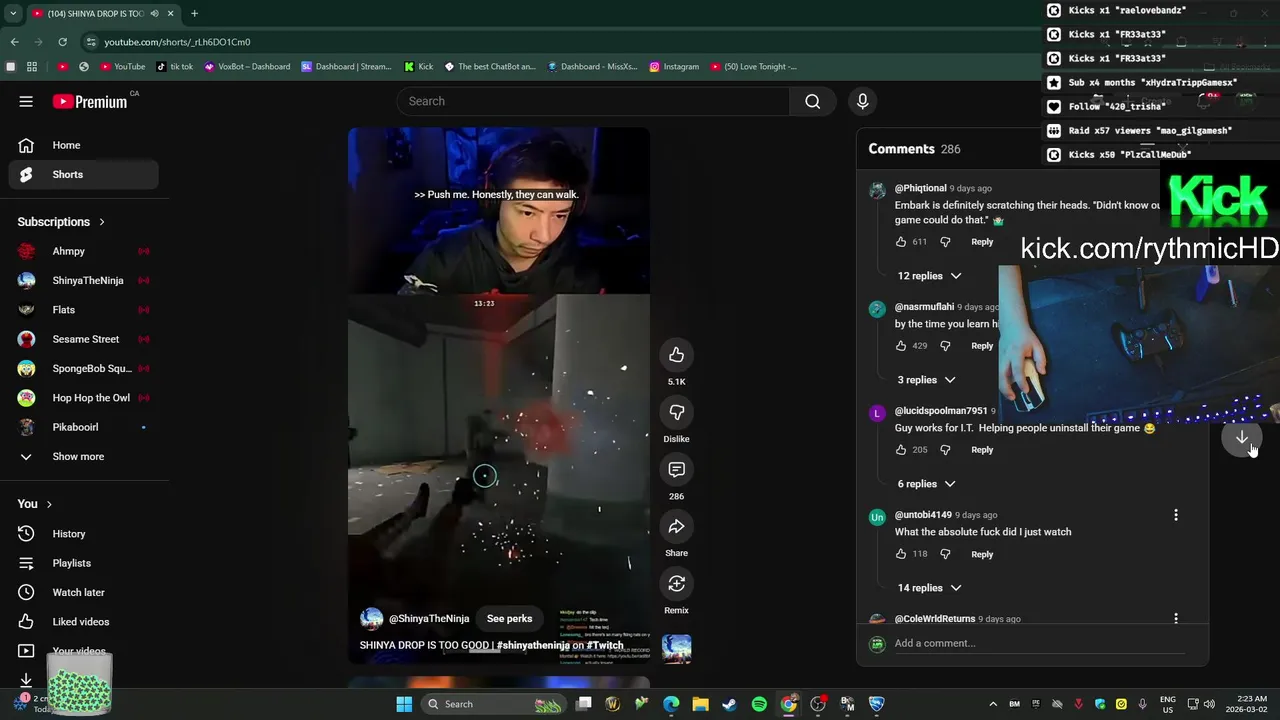This screenshot has width=1280, height=720.
Task: Open the ShinyaTheNinja subscription channel
Action: pyautogui.click(x=84, y=280)
